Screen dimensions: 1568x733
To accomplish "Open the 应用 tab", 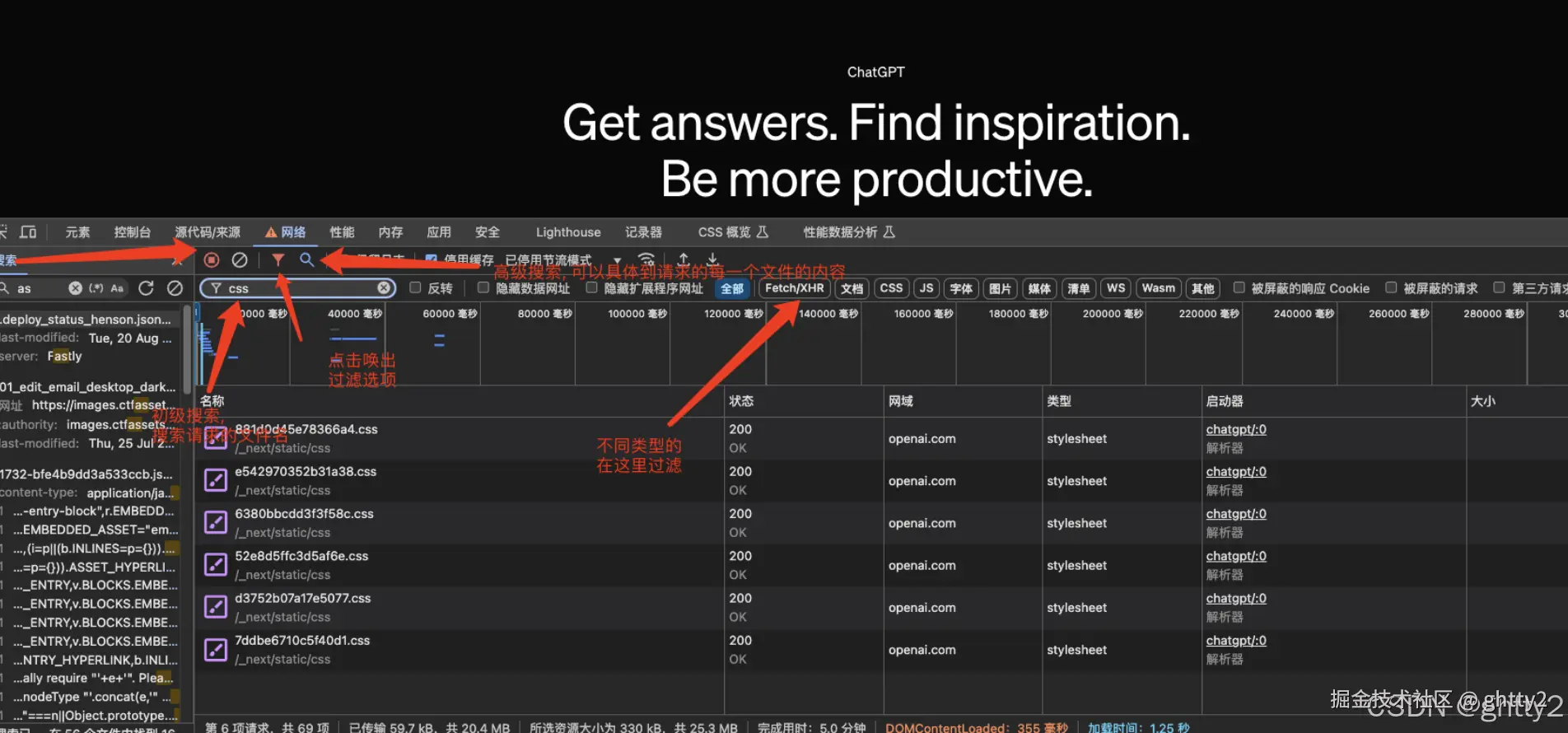I will point(439,232).
